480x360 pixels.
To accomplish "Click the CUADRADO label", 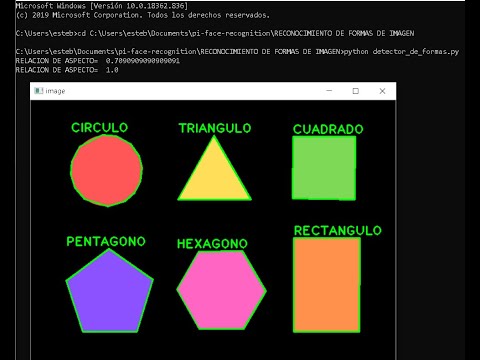I will tap(328, 129).
